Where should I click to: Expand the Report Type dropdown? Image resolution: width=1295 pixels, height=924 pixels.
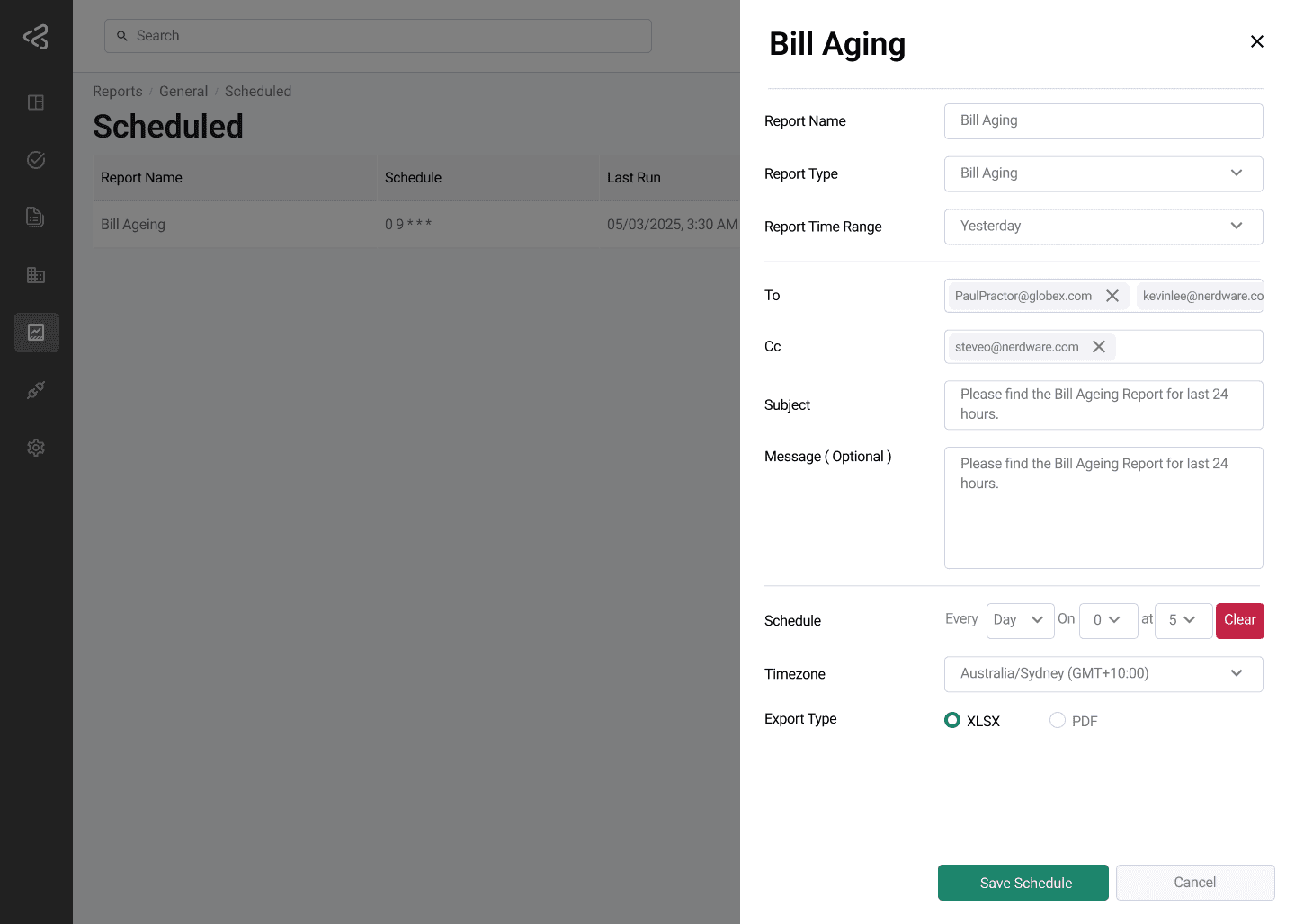(x=1103, y=173)
